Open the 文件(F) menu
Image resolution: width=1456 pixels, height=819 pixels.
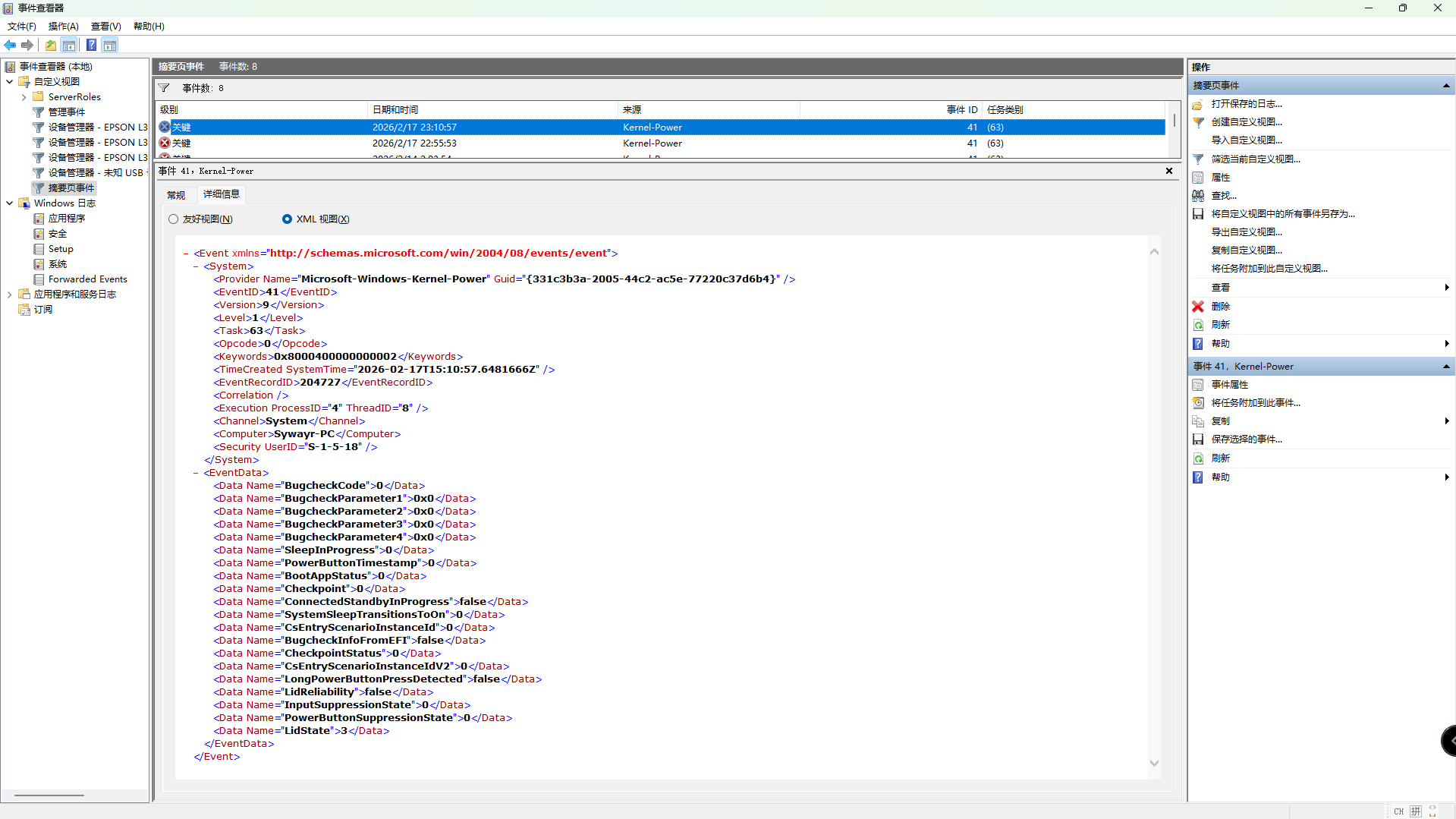point(22,27)
